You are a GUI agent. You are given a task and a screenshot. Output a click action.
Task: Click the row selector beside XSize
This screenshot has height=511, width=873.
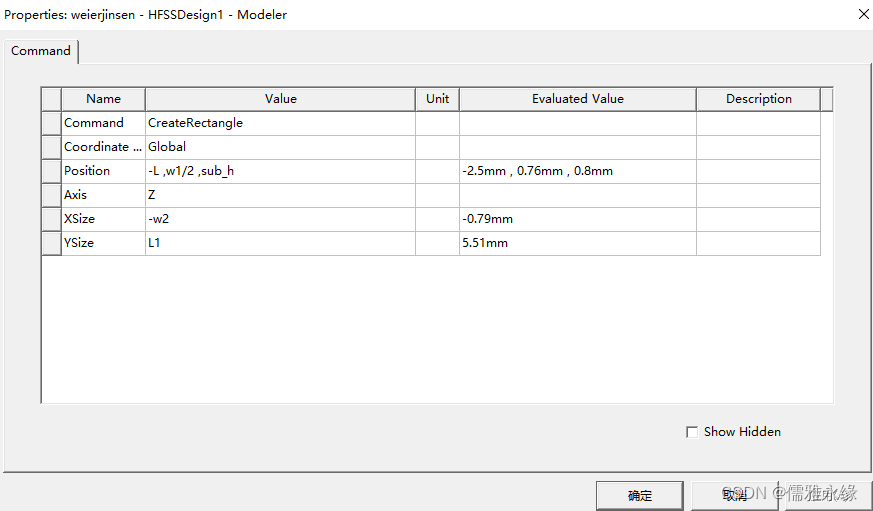click(x=52, y=219)
